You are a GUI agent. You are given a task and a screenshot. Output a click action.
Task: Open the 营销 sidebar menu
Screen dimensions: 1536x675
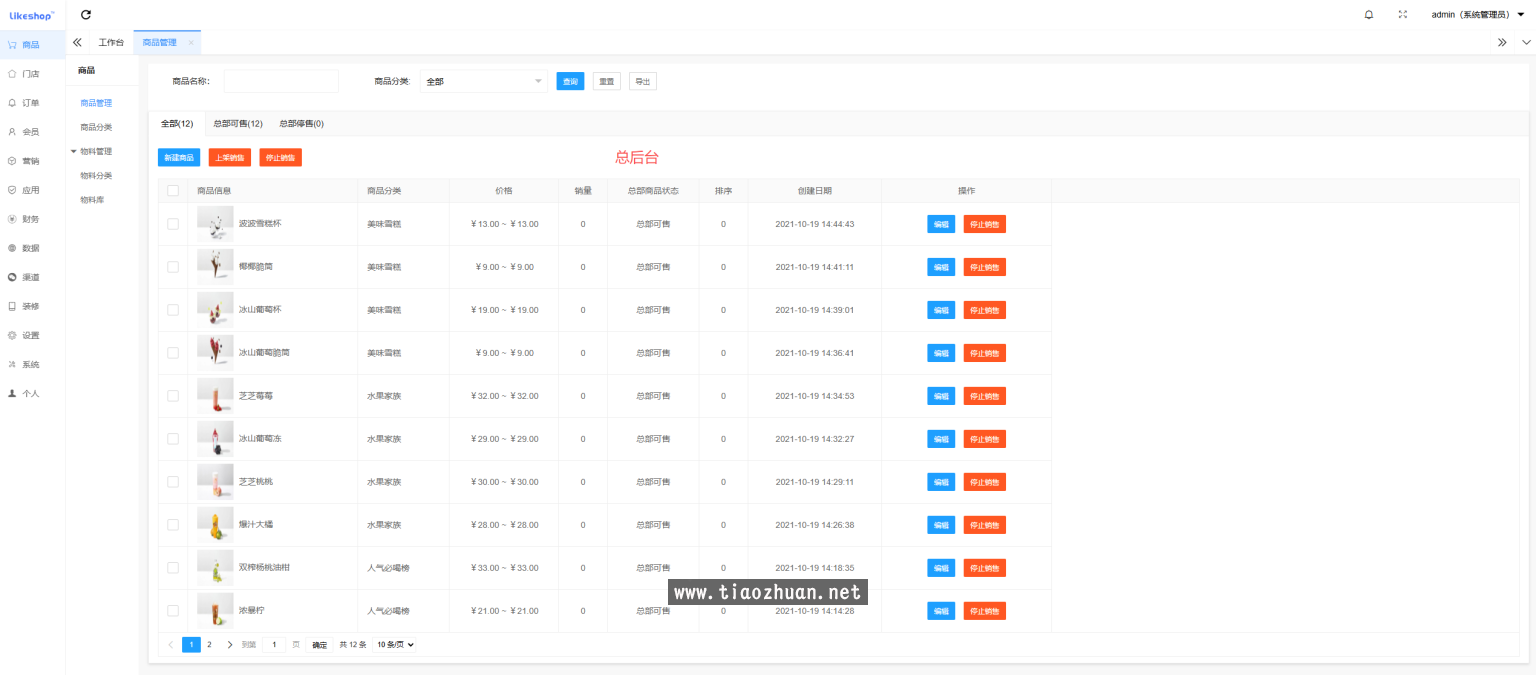(32, 161)
